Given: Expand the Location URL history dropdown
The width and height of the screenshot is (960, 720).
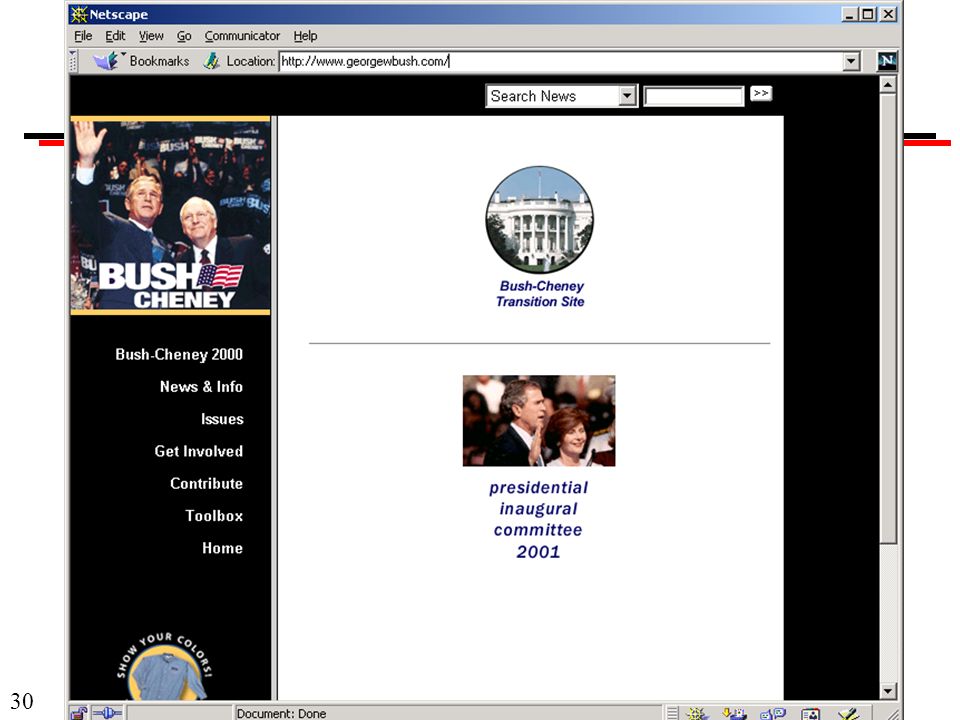Looking at the screenshot, I should (x=851, y=61).
